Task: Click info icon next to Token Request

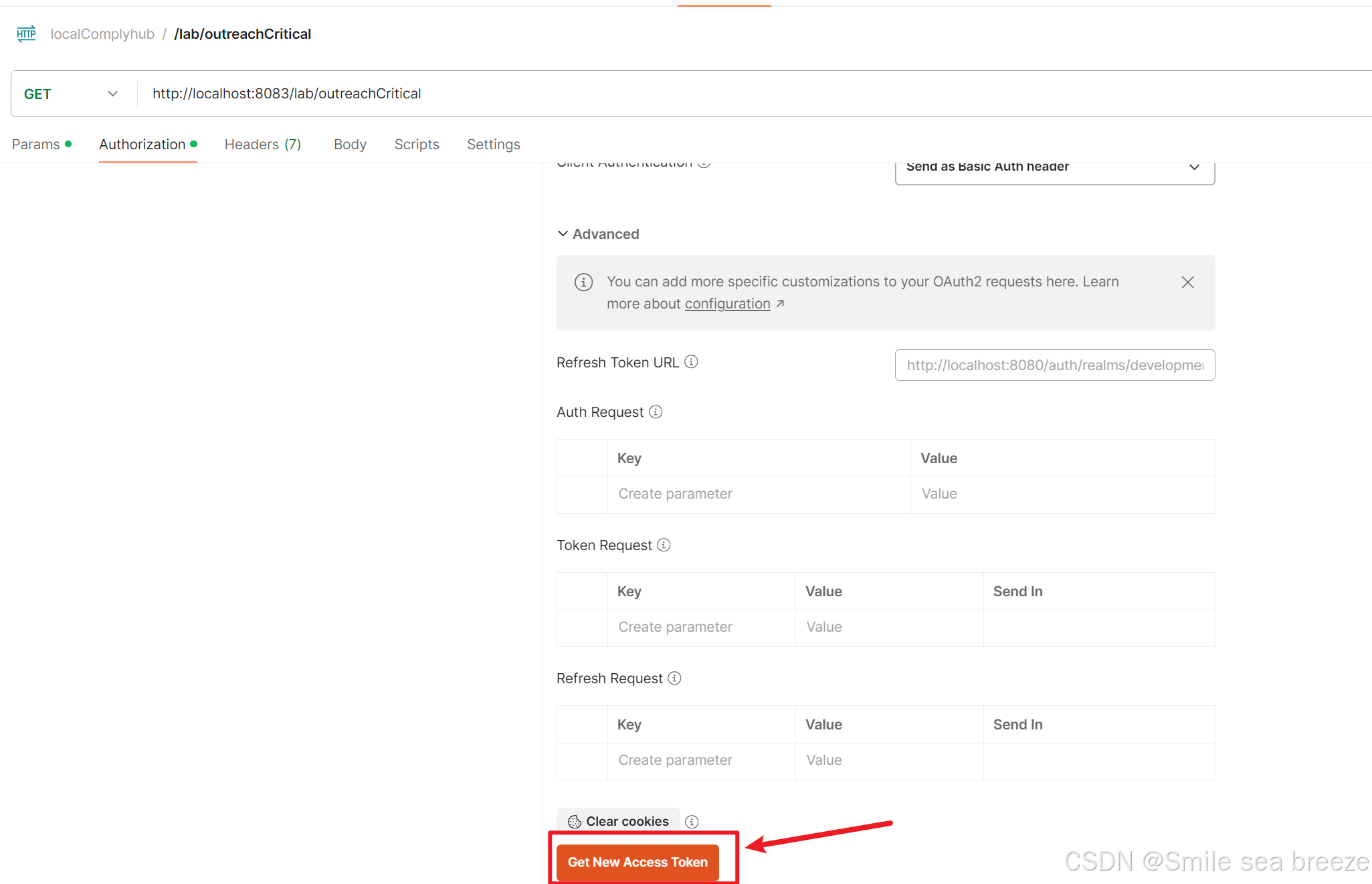Action: tap(664, 545)
